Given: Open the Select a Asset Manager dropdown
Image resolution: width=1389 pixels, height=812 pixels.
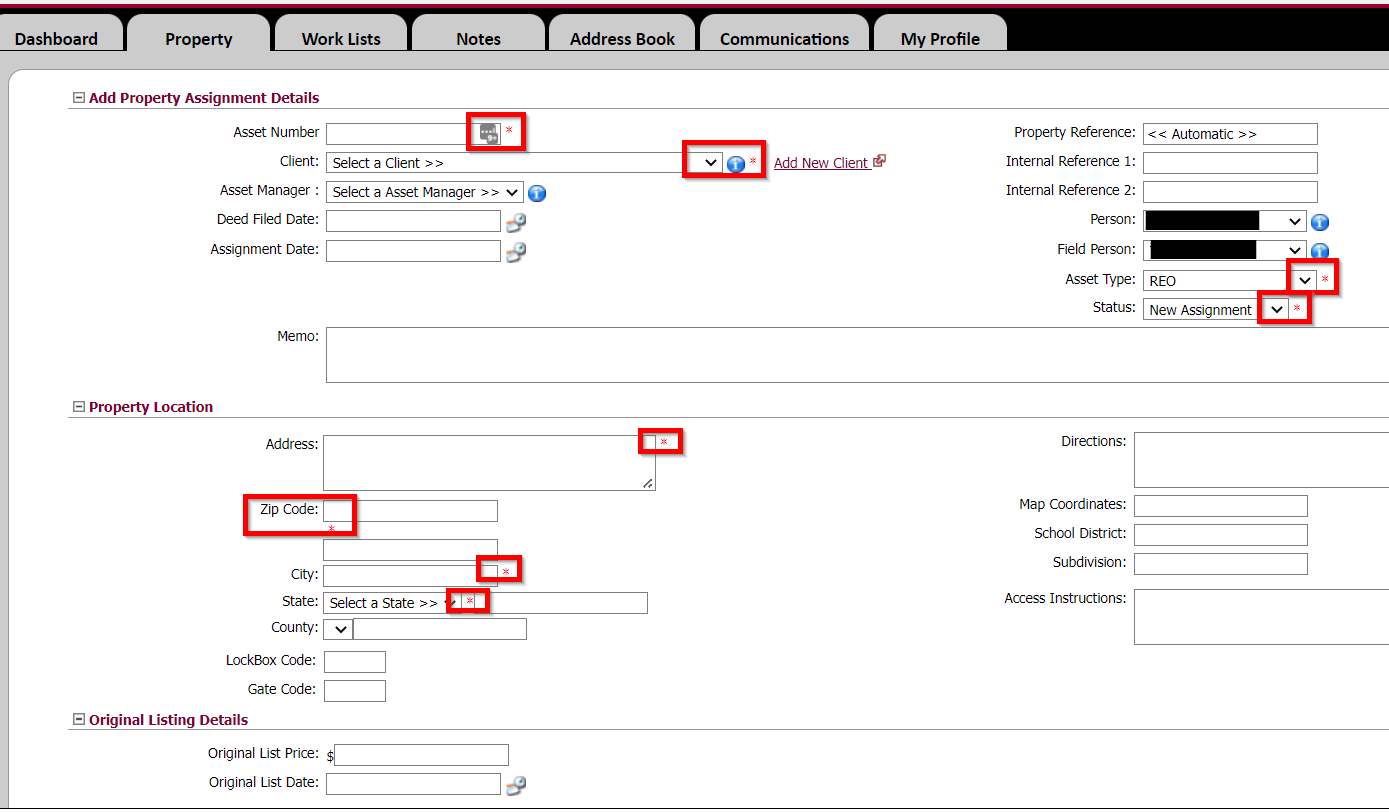Looking at the screenshot, I should 425,192.
